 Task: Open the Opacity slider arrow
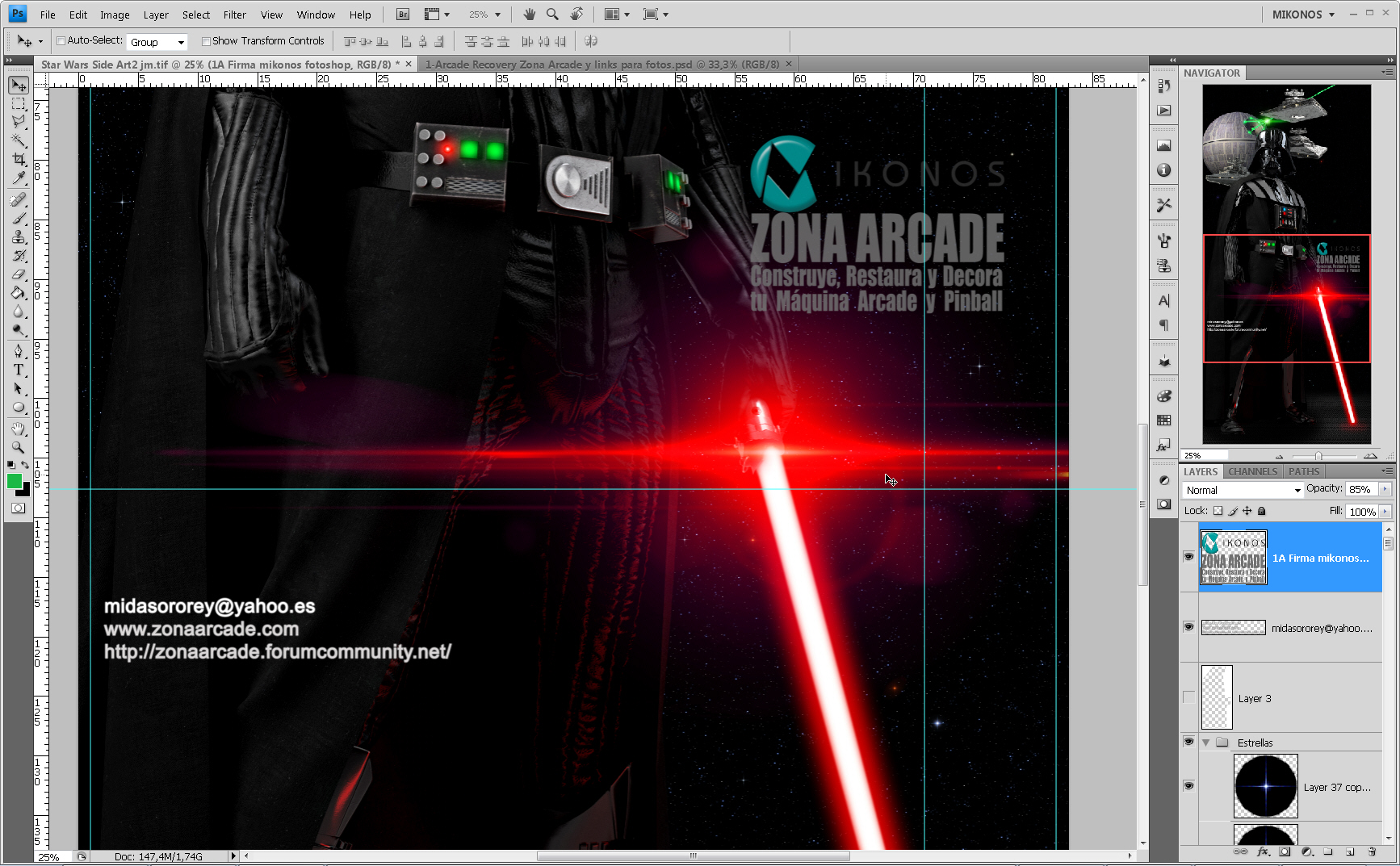coord(1385,489)
